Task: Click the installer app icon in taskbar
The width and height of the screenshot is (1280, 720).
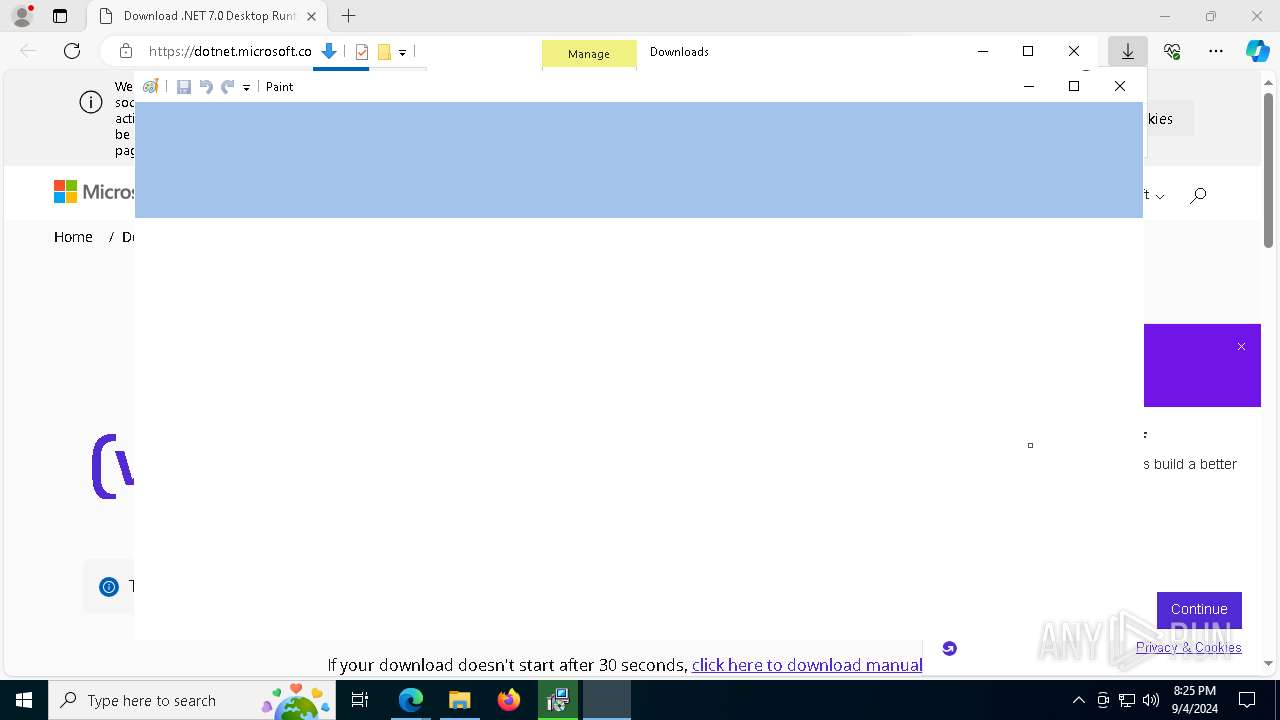Action: pyautogui.click(x=558, y=700)
